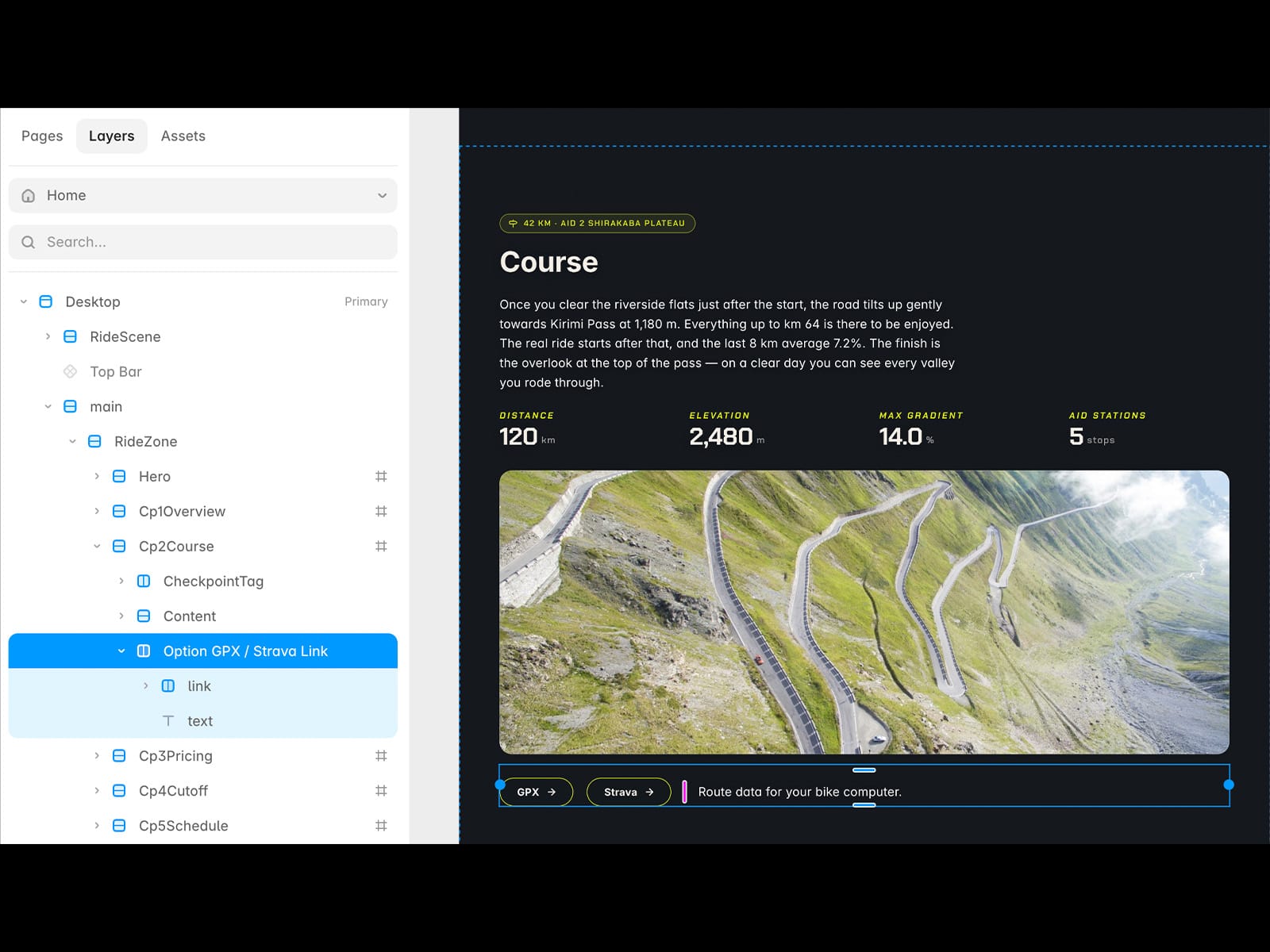
Task: Switch to the Pages tab
Action: 42,136
